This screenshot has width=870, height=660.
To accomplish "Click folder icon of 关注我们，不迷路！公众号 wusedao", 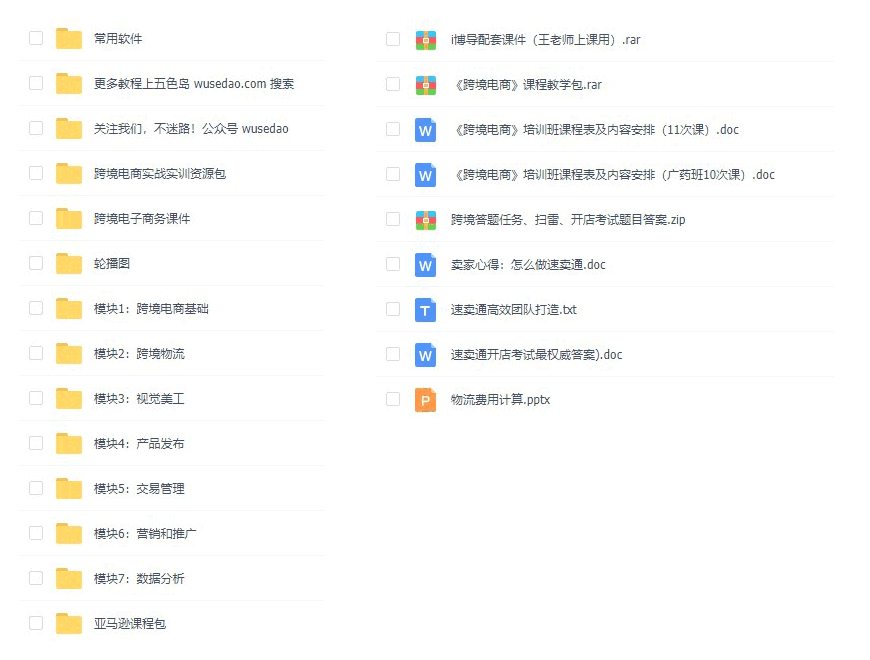I will [x=69, y=128].
